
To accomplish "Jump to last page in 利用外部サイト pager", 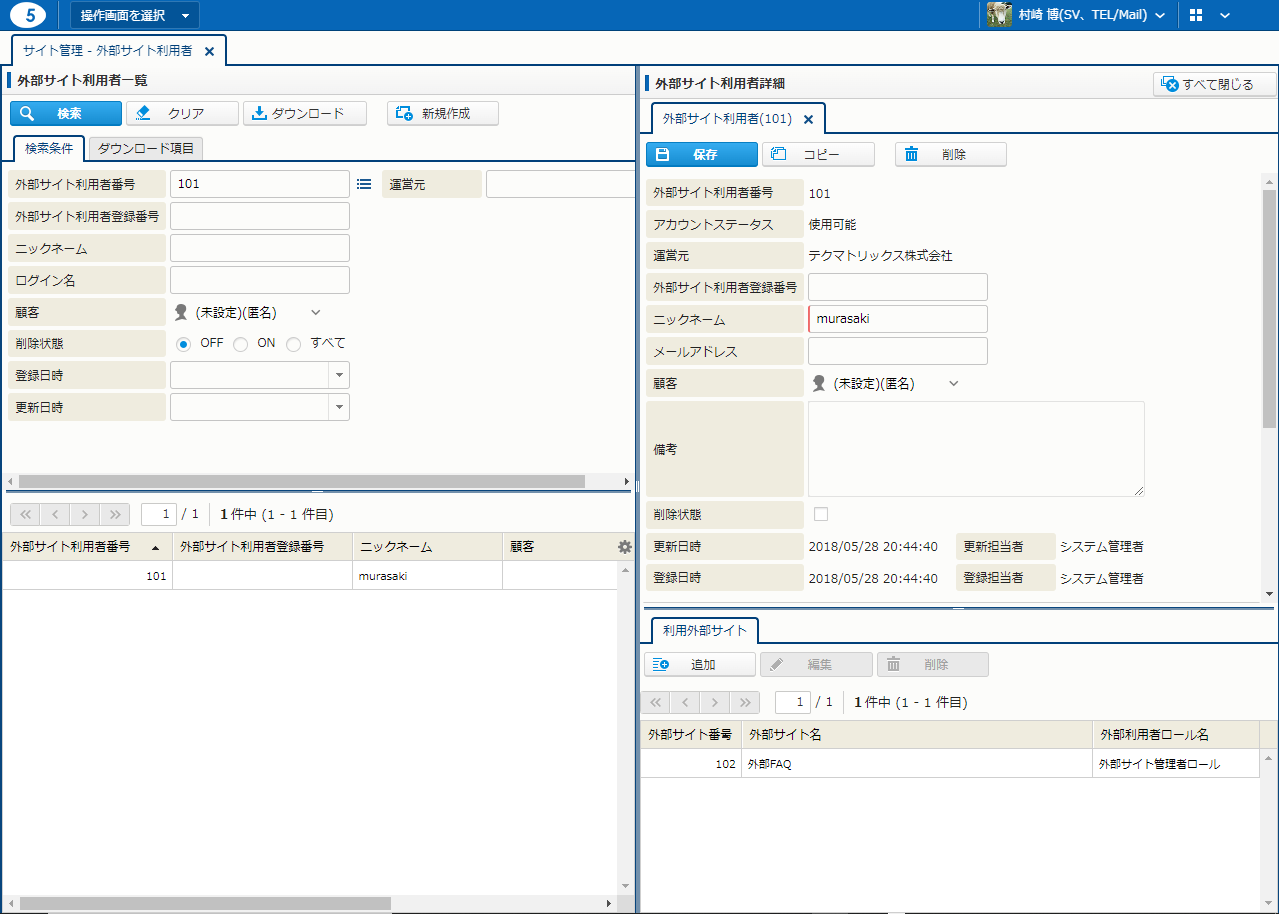I will tap(745, 702).
